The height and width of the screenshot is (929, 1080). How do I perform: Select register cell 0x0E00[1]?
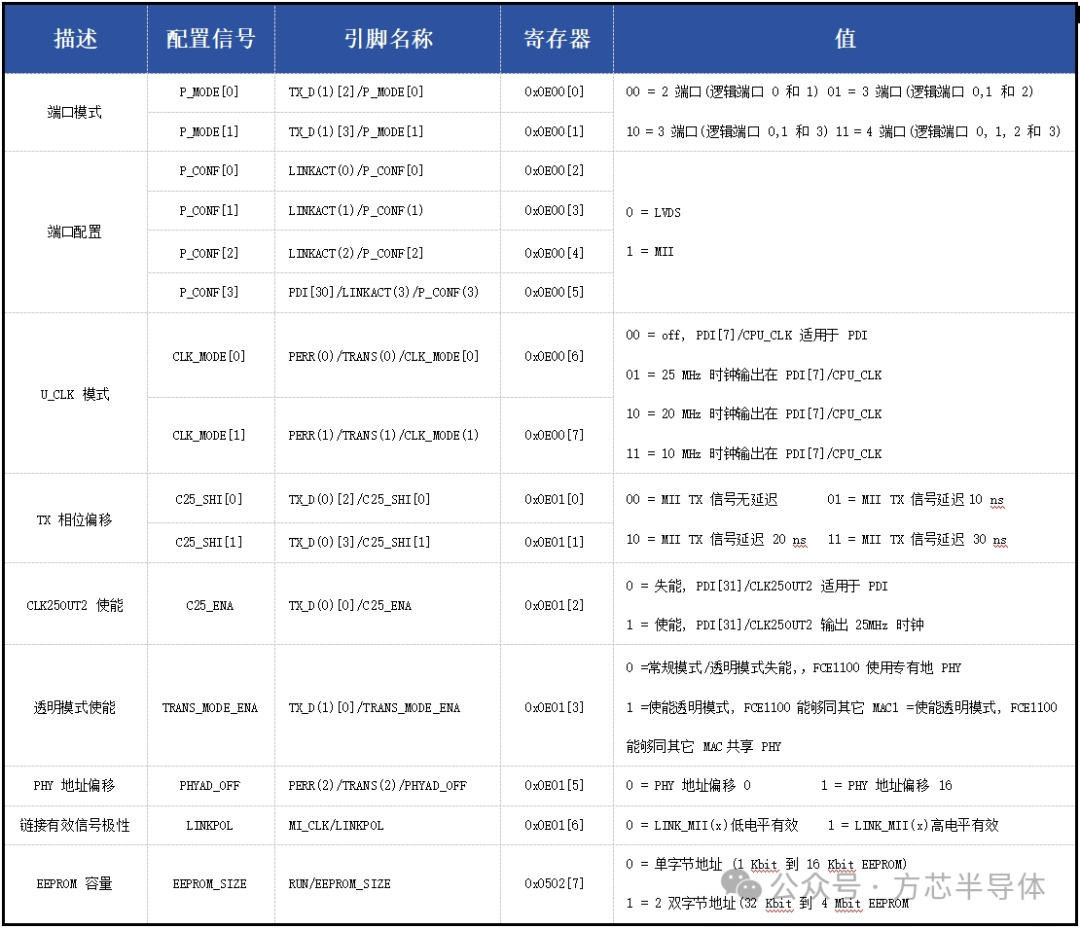tap(557, 132)
